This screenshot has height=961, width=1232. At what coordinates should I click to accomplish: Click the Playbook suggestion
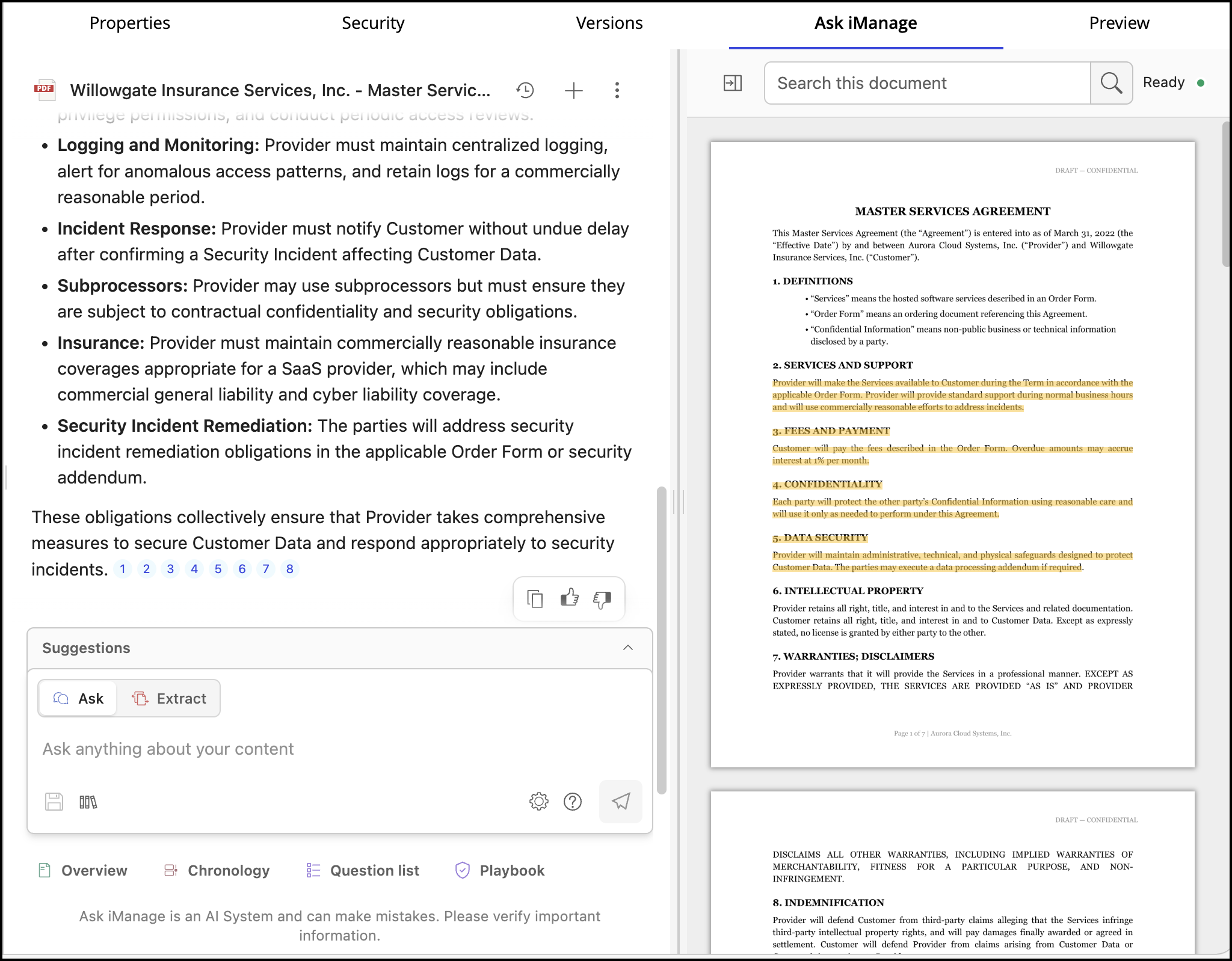(x=500, y=870)
